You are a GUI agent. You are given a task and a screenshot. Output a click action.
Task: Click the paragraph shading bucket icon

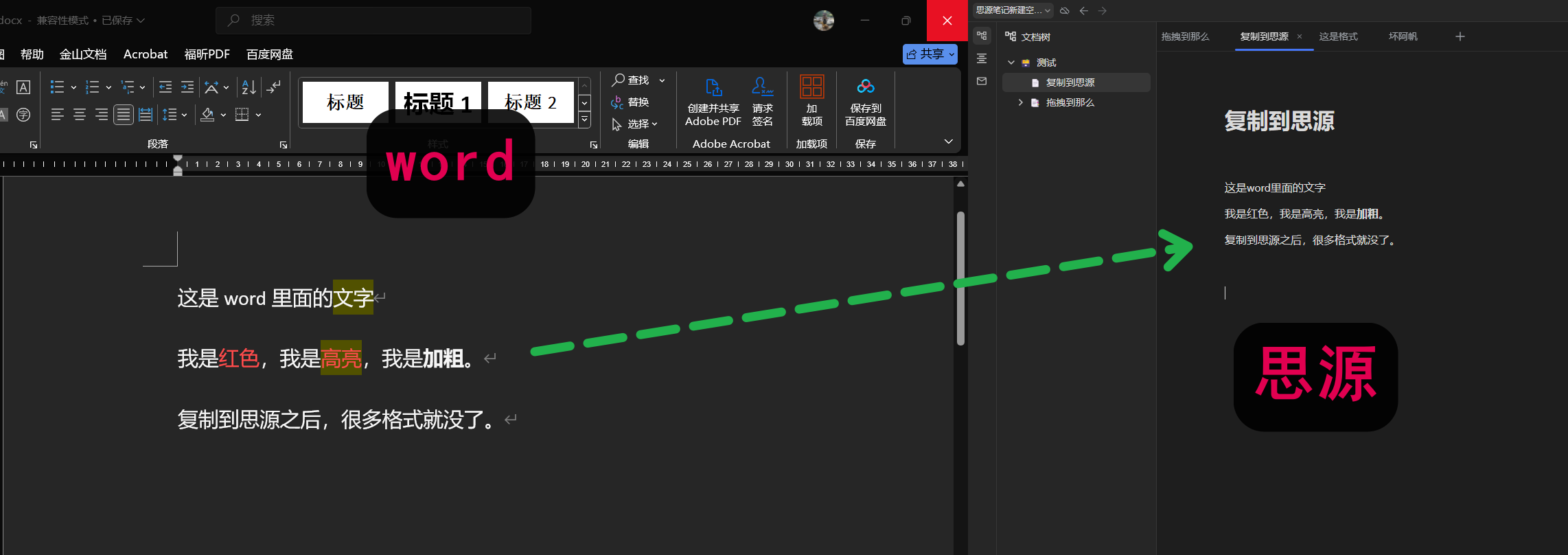[207, 115]
